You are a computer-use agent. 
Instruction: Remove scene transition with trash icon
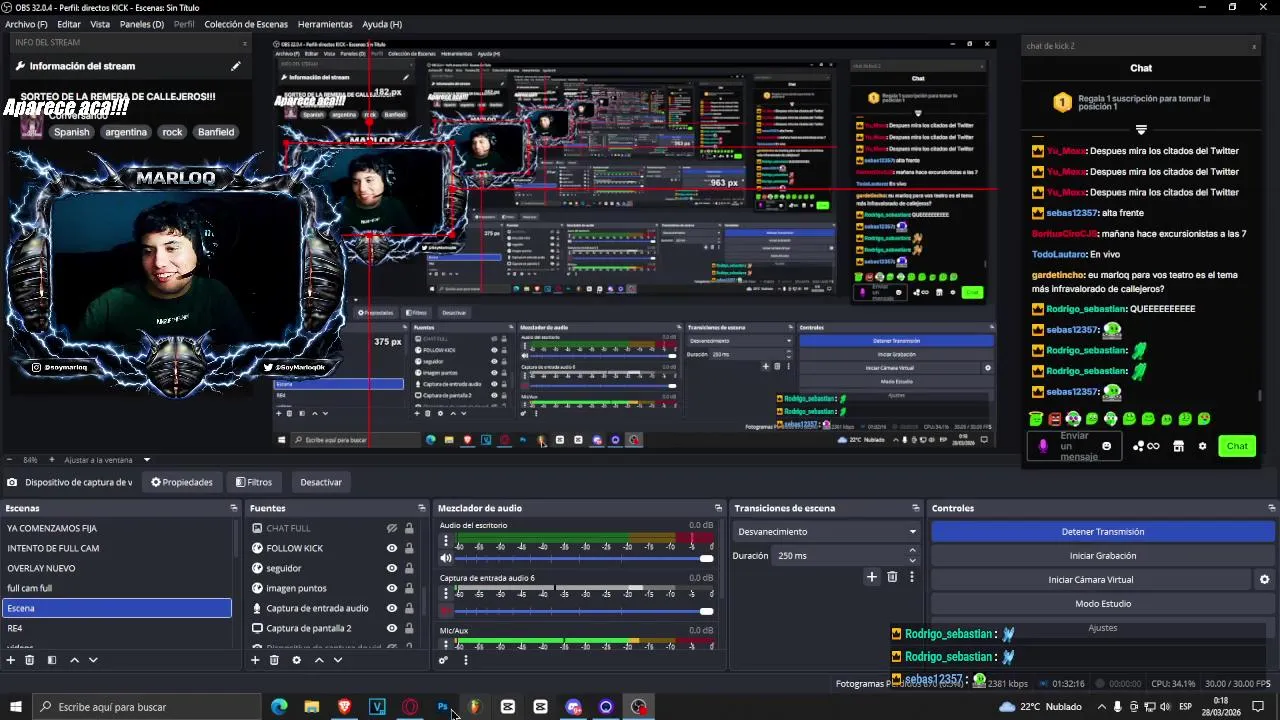(892, 577)
